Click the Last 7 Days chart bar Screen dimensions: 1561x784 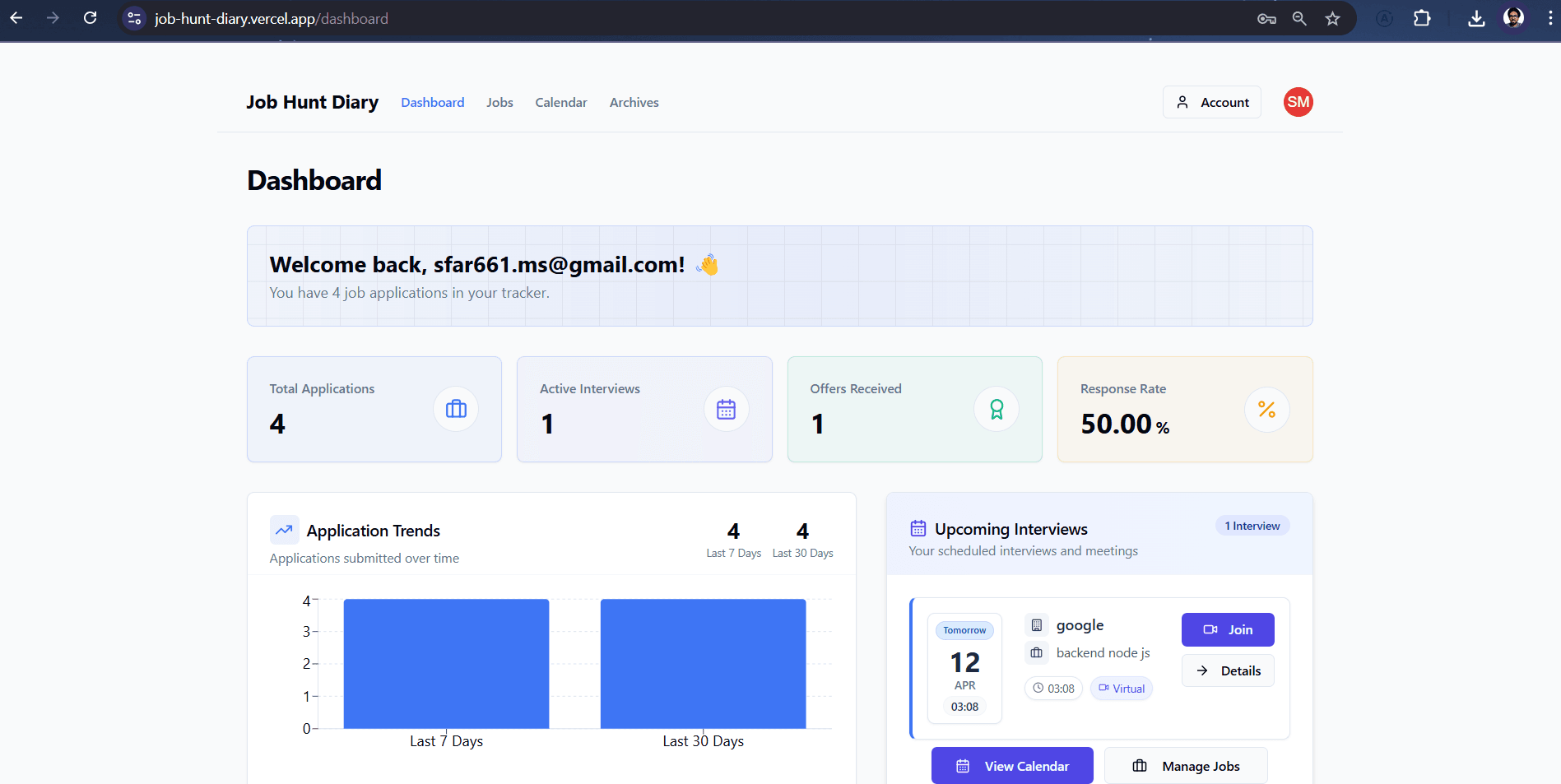(446, 663)
